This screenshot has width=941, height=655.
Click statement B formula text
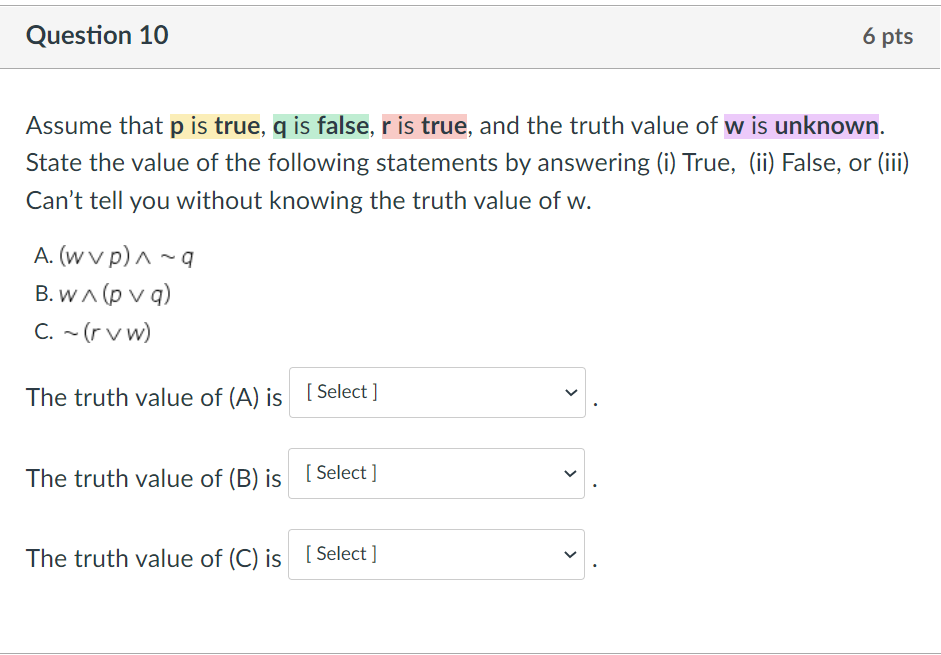tap(110, 294)
